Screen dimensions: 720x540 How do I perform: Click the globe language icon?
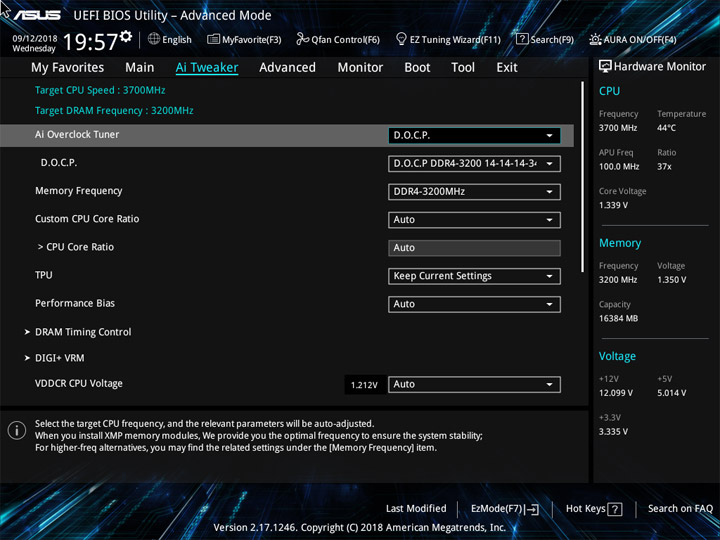[154, 39]
